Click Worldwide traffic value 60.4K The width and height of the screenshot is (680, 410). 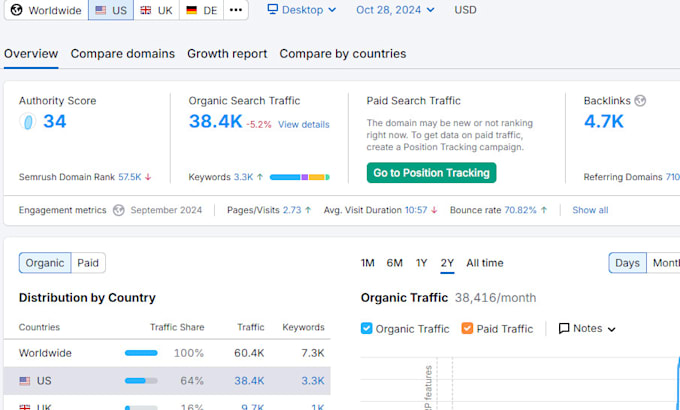pyautogui.click(x=249, y=353)
